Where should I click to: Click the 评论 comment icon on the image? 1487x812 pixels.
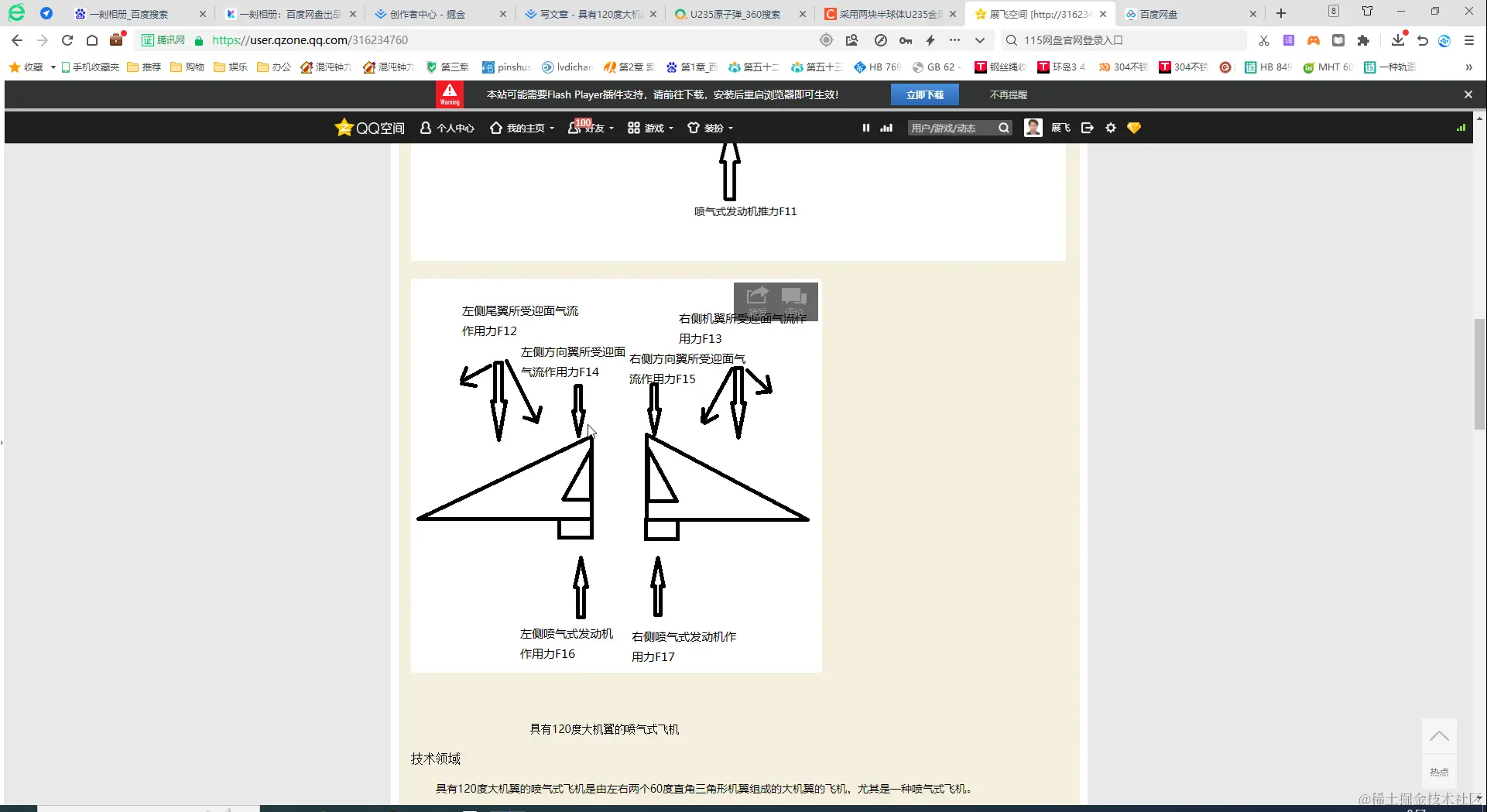click(793, 296)
